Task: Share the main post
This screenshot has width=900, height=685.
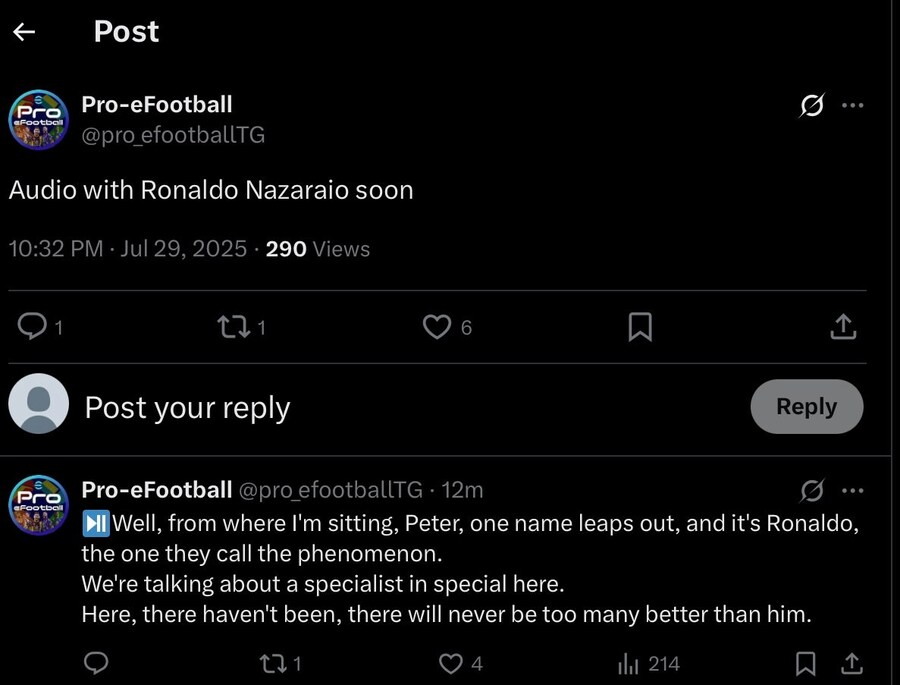Action: 843,326
